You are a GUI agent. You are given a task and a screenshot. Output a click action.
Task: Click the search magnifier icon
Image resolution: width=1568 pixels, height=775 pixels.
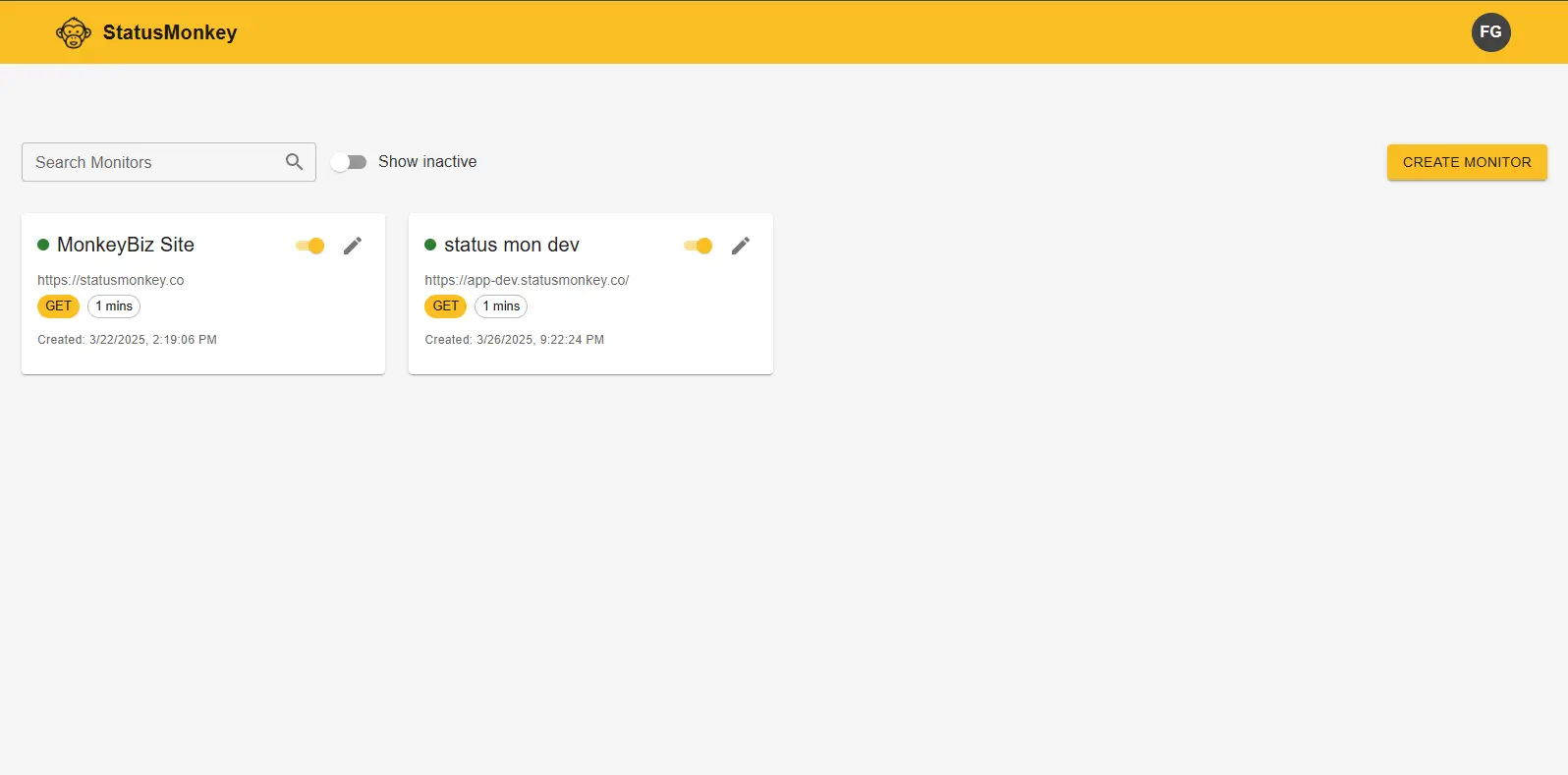click(x=294, y=162)
